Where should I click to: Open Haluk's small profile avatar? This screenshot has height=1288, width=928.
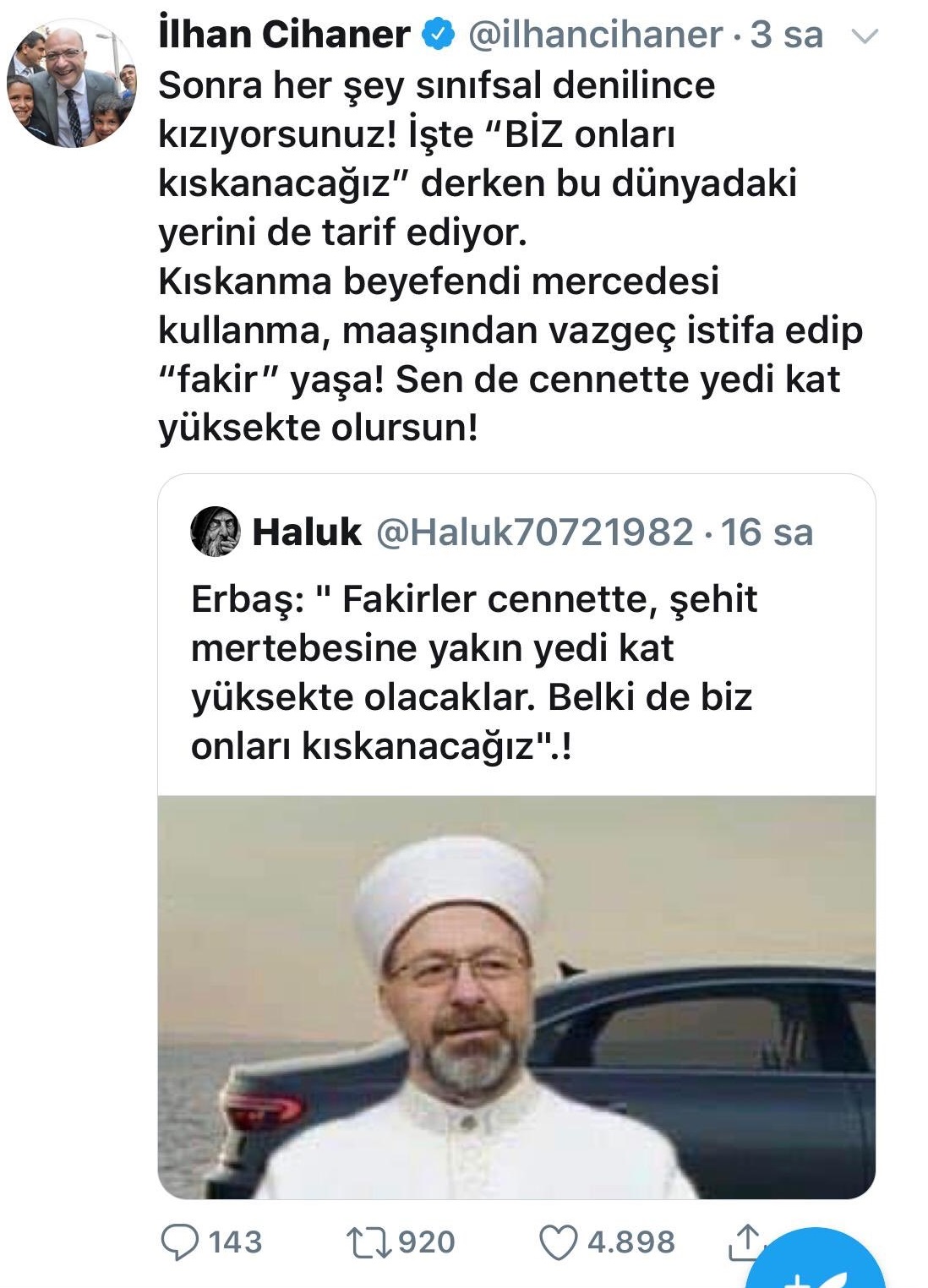point(216,532)
